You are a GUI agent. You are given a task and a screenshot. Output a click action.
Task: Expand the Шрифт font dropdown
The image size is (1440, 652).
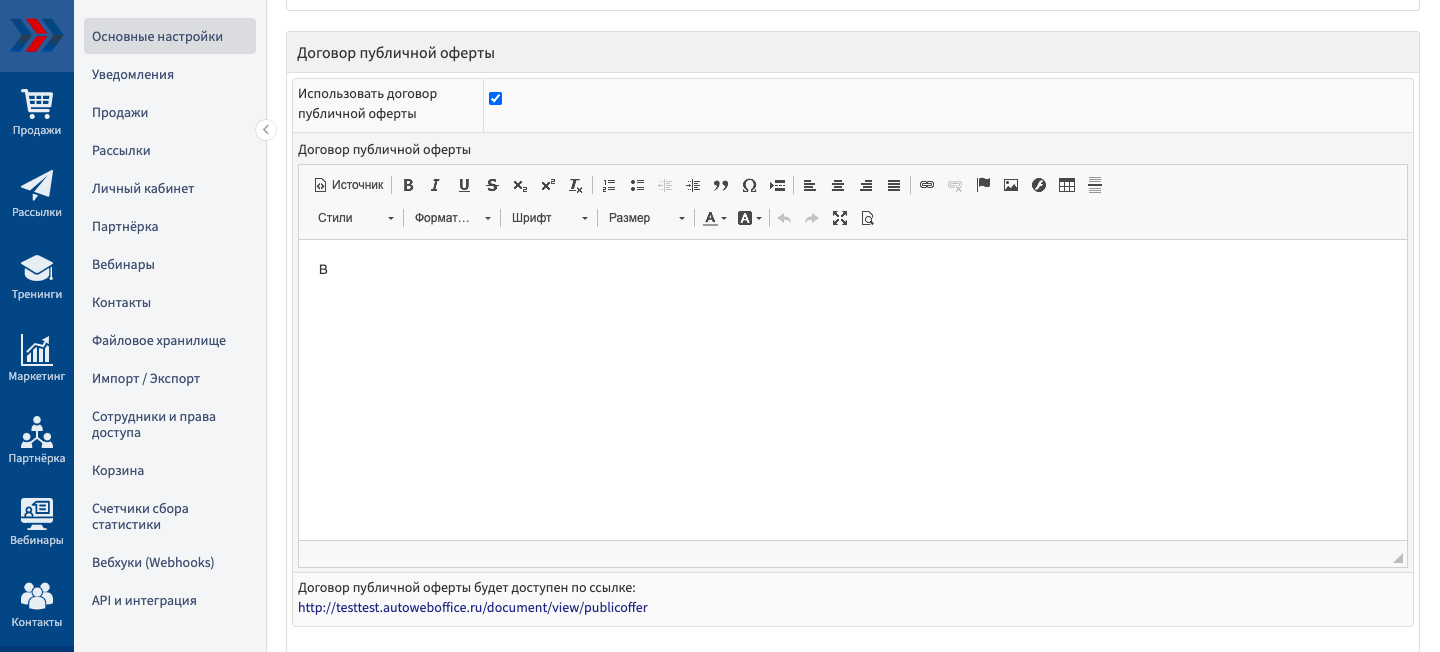(x=549, y=218)
